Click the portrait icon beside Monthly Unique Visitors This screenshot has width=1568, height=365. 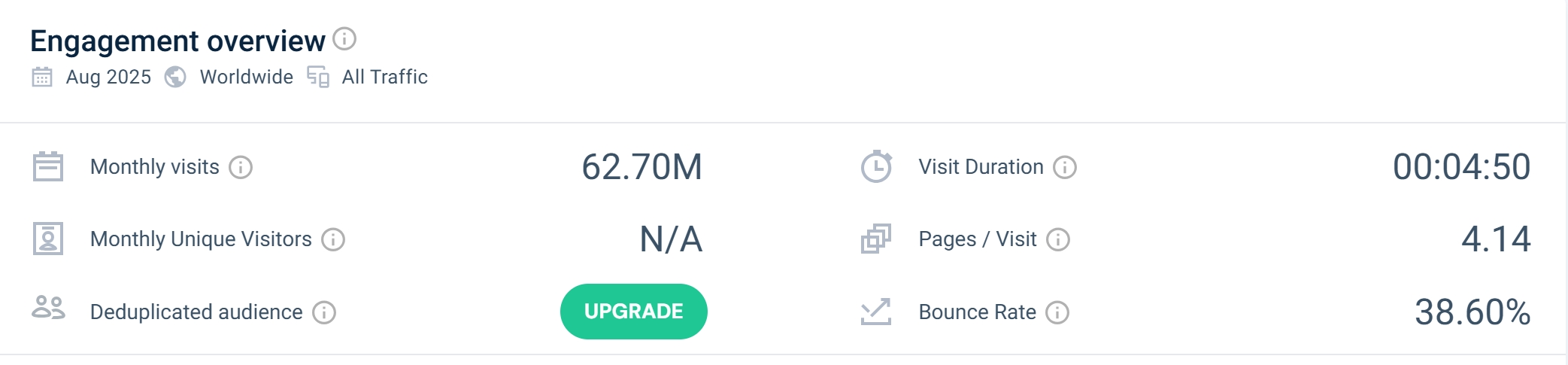(x=48, y=239)
